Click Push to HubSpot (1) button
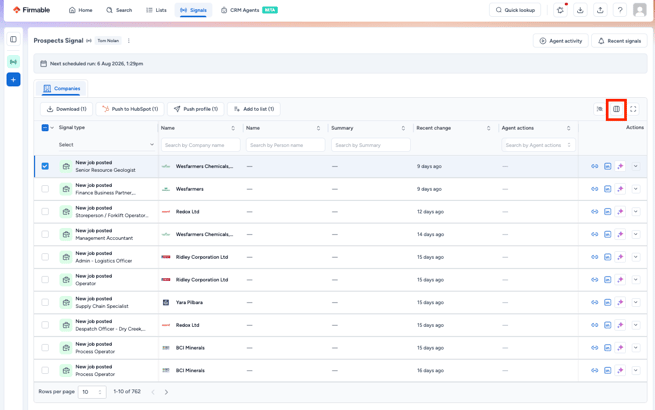Viewport: 655px width, 410px height. click(130, 109)
